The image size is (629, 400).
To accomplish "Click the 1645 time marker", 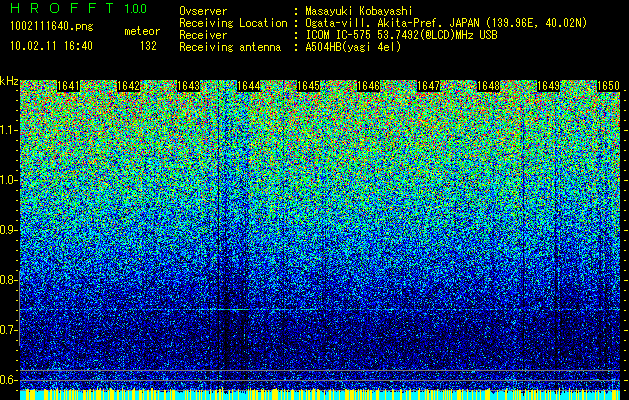I will [308, 86].
